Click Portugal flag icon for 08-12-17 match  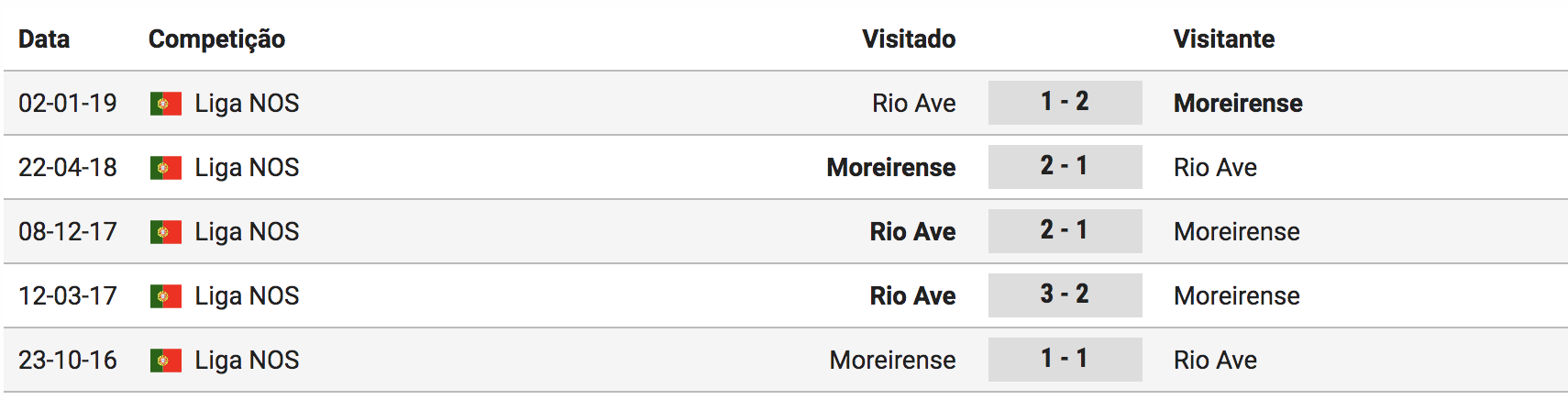pos(166,232)
